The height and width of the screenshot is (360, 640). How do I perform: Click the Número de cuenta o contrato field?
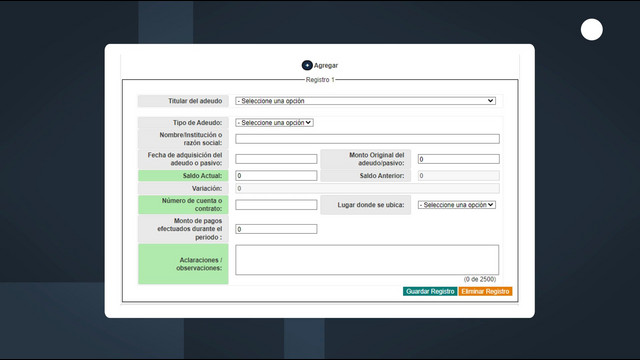pyautogui.click(x=276, y=205)
